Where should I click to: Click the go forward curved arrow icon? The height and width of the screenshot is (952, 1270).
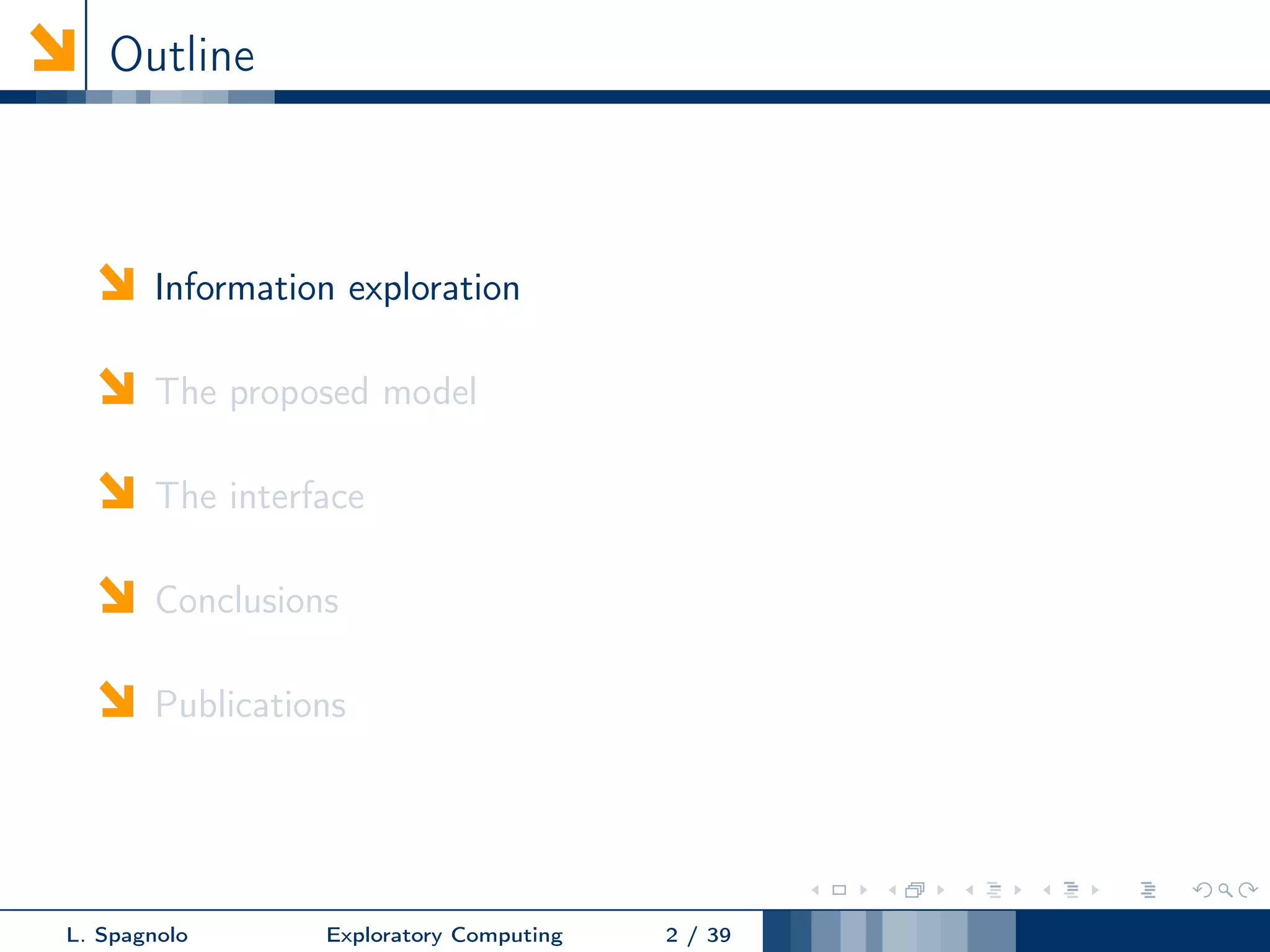(x=1247, y=890)
